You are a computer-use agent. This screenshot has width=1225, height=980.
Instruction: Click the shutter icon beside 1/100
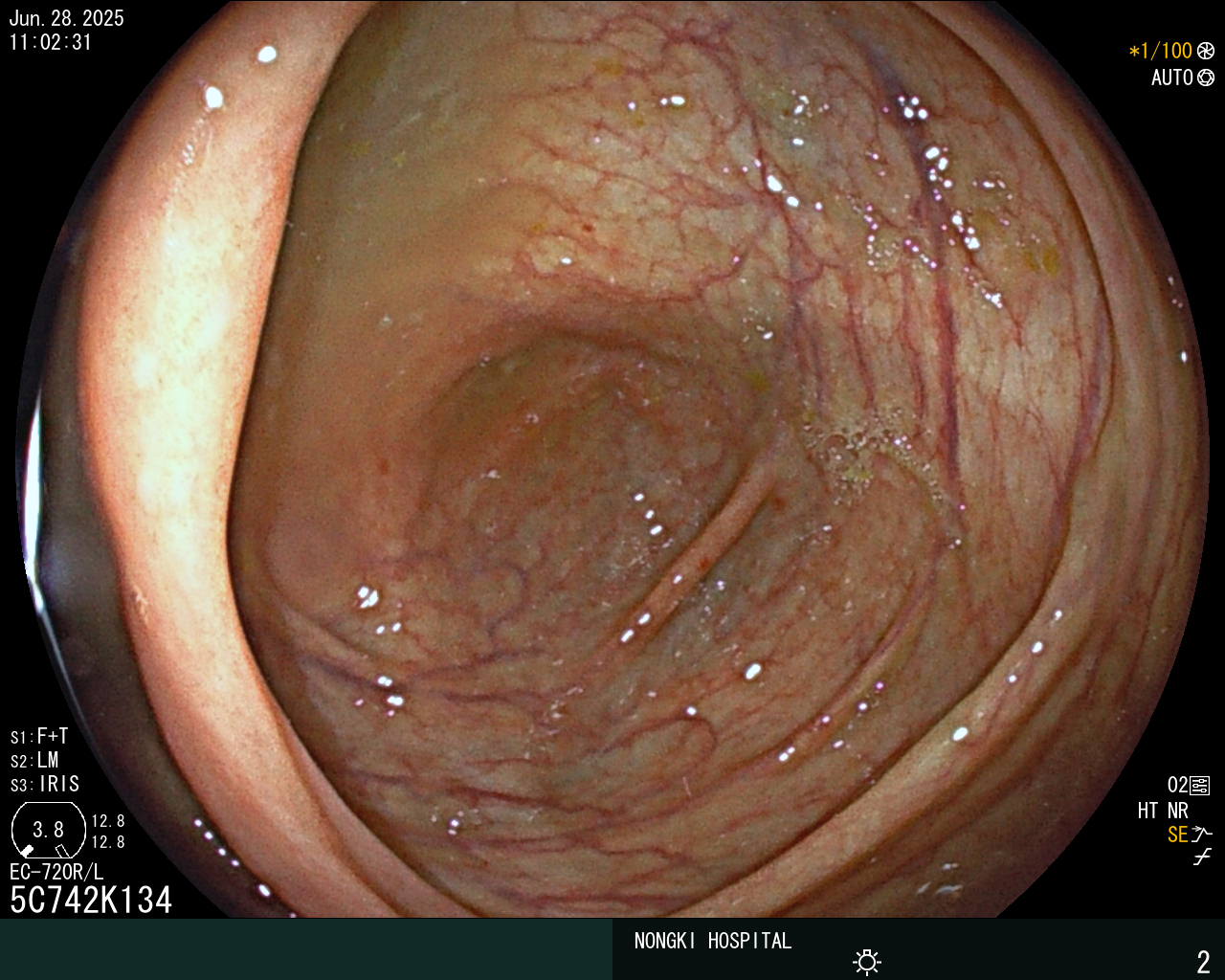1206,52
